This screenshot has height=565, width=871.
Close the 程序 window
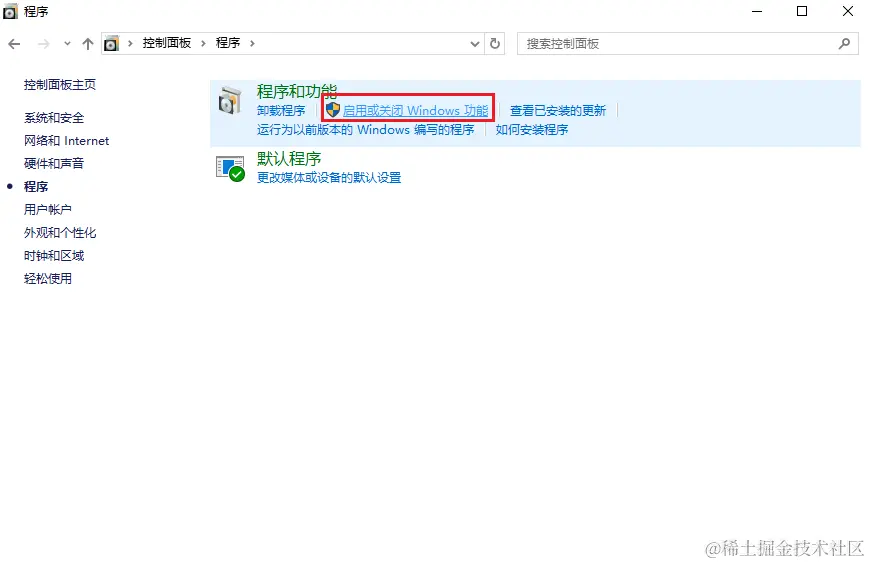pyautogui.click(x=848, y=11)
